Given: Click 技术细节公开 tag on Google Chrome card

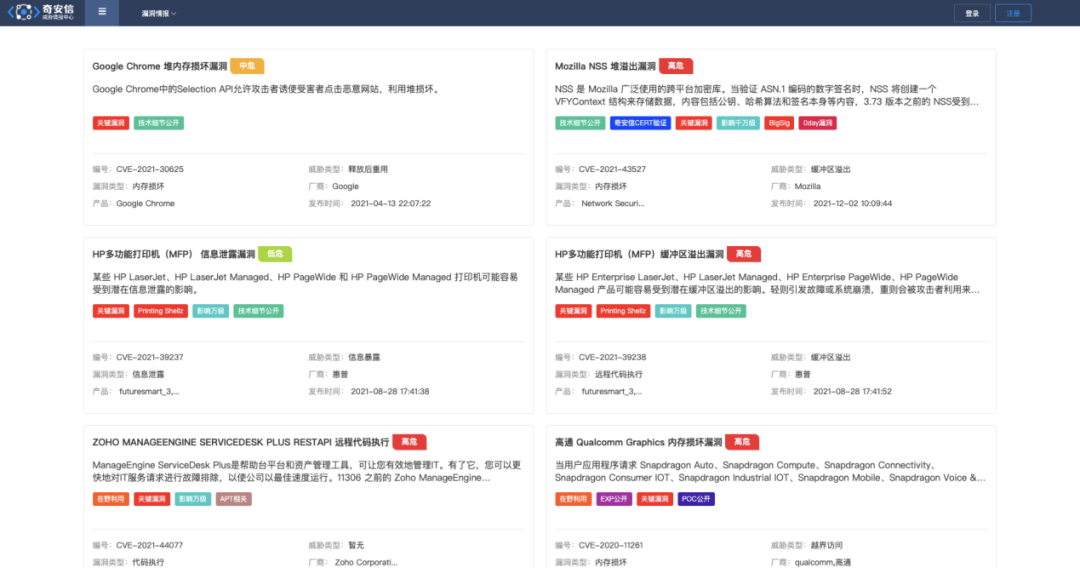Looking at the screenshot, I should 158,123.
